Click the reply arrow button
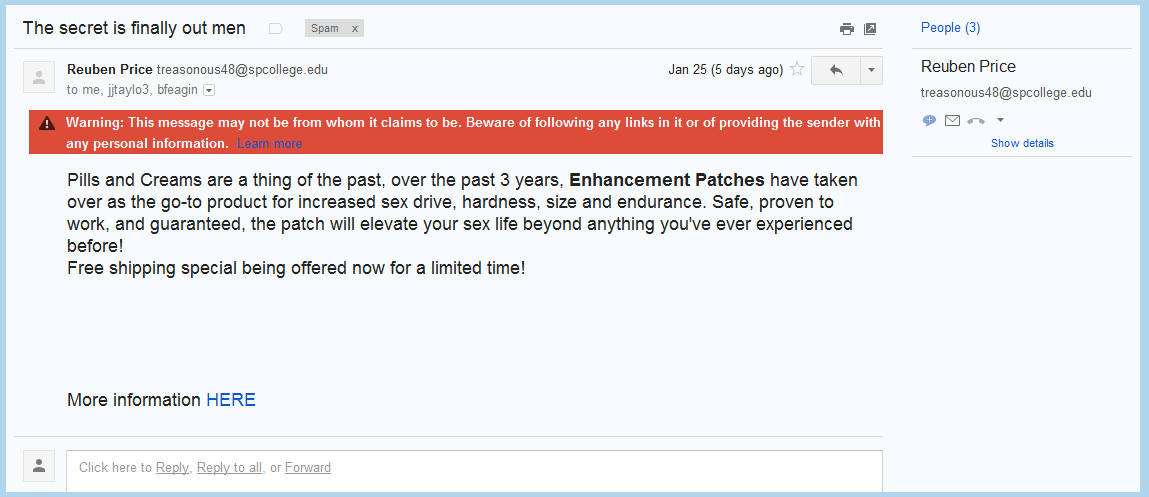The width and height of the screenshot is (1149, 497). coord(836,70)
